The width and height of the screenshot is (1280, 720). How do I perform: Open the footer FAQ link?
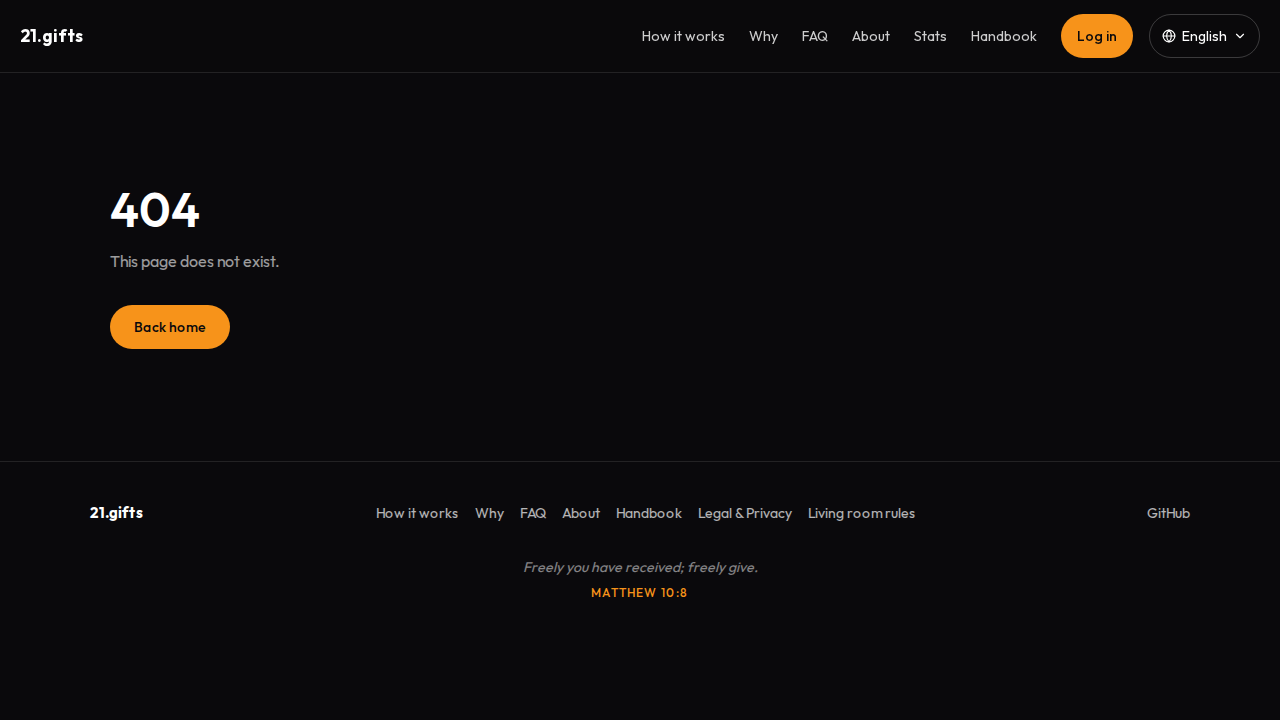[533, 513]
